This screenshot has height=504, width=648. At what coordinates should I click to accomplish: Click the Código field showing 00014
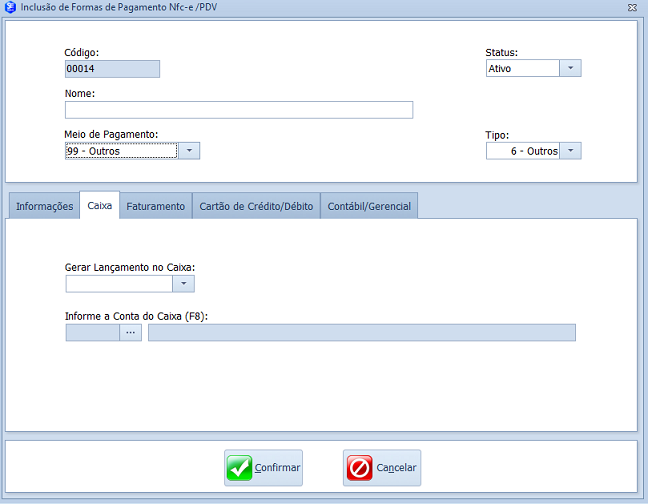(x=112, y=69)
